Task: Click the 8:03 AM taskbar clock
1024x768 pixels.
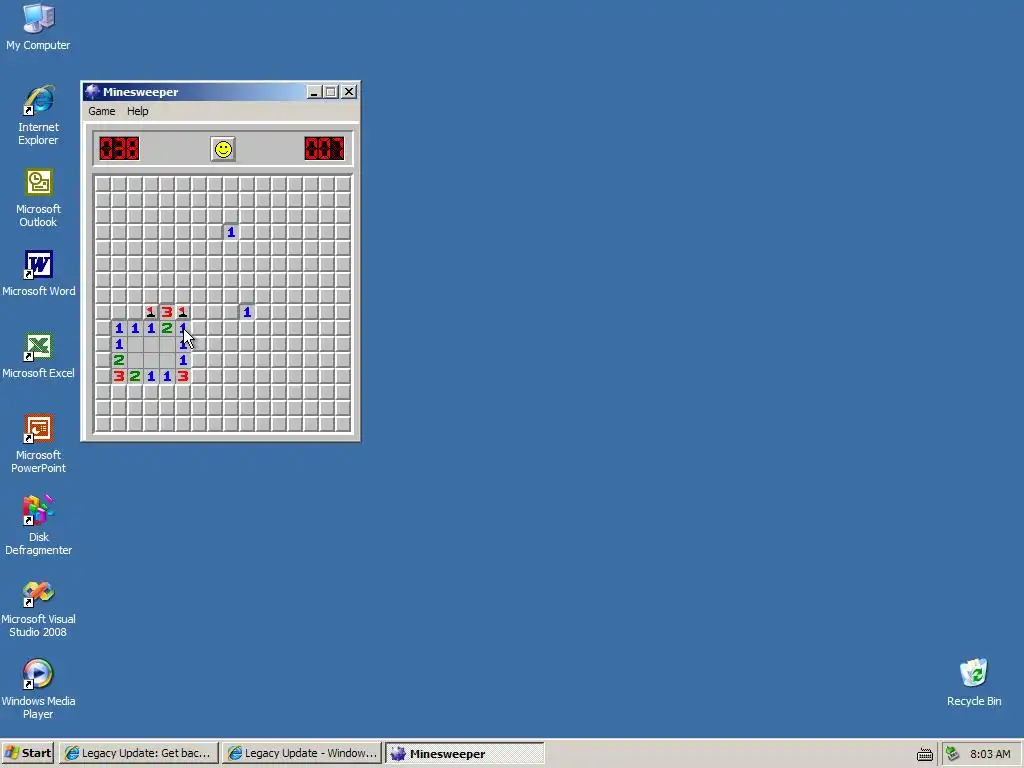Action: point(990,754)
